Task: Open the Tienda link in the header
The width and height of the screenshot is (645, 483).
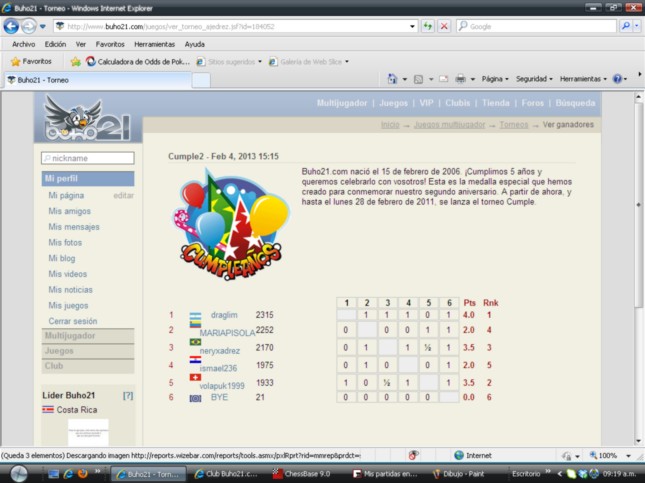Action: pos(496,103)
